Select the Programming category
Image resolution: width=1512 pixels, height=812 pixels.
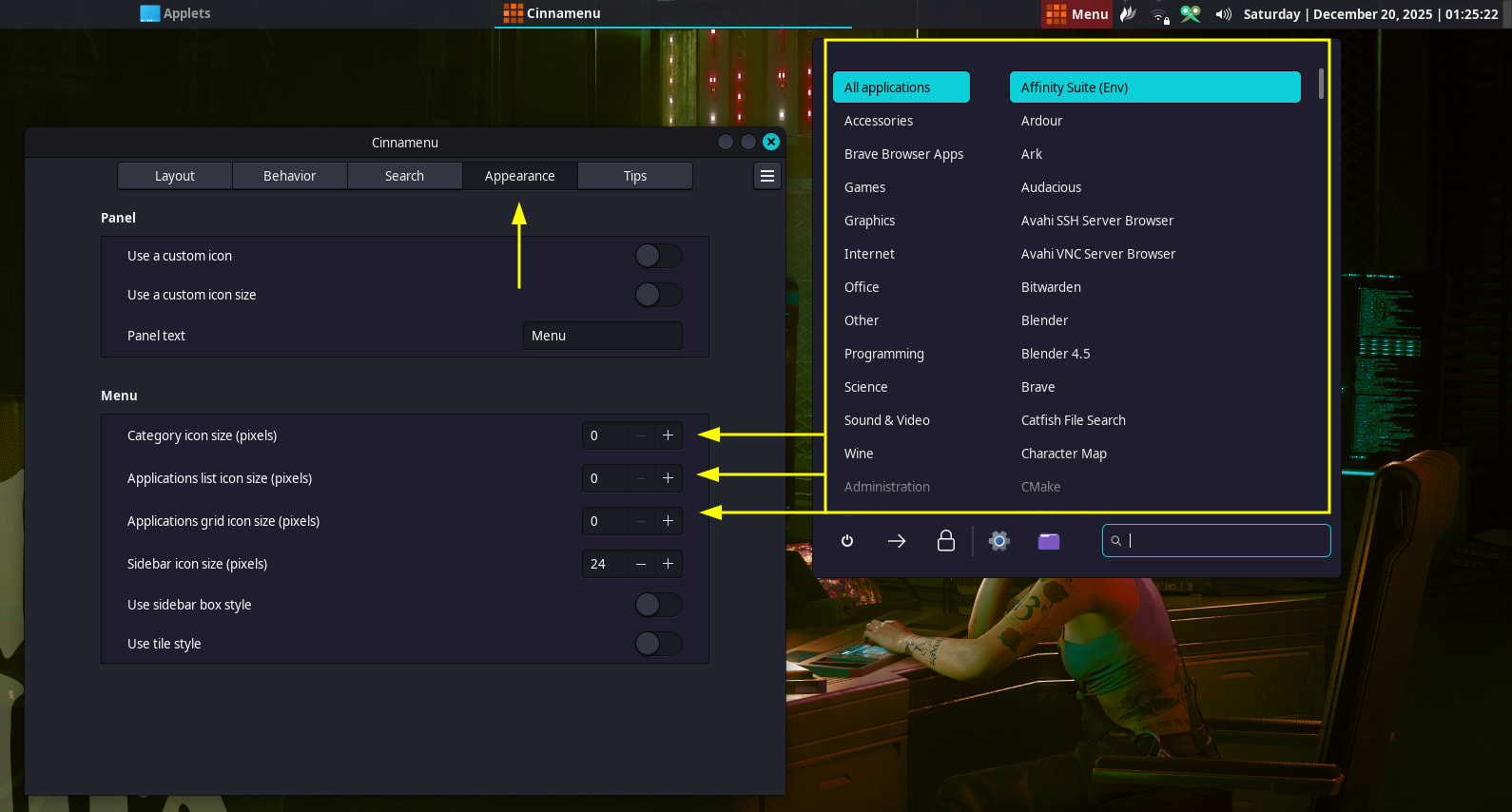(x=884, y=354)
